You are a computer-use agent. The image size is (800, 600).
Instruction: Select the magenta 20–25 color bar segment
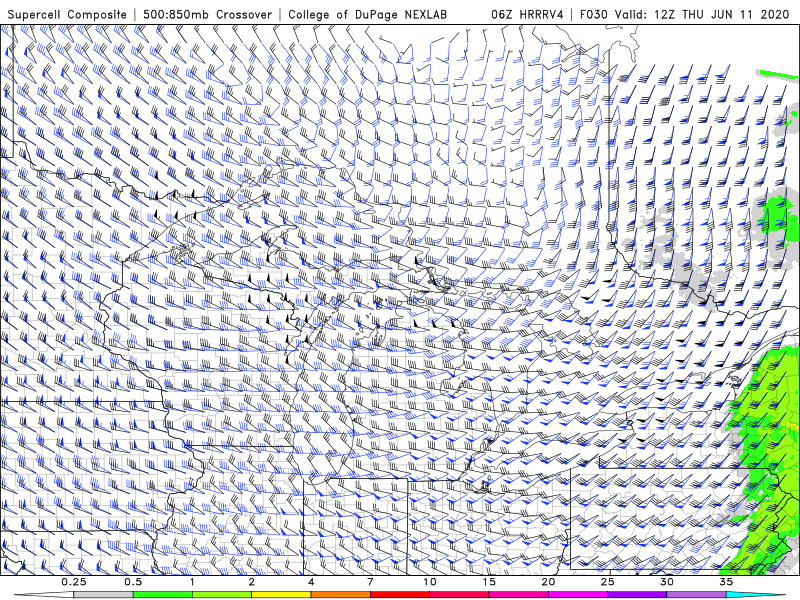pyautogui.click(x=578, y=595)
